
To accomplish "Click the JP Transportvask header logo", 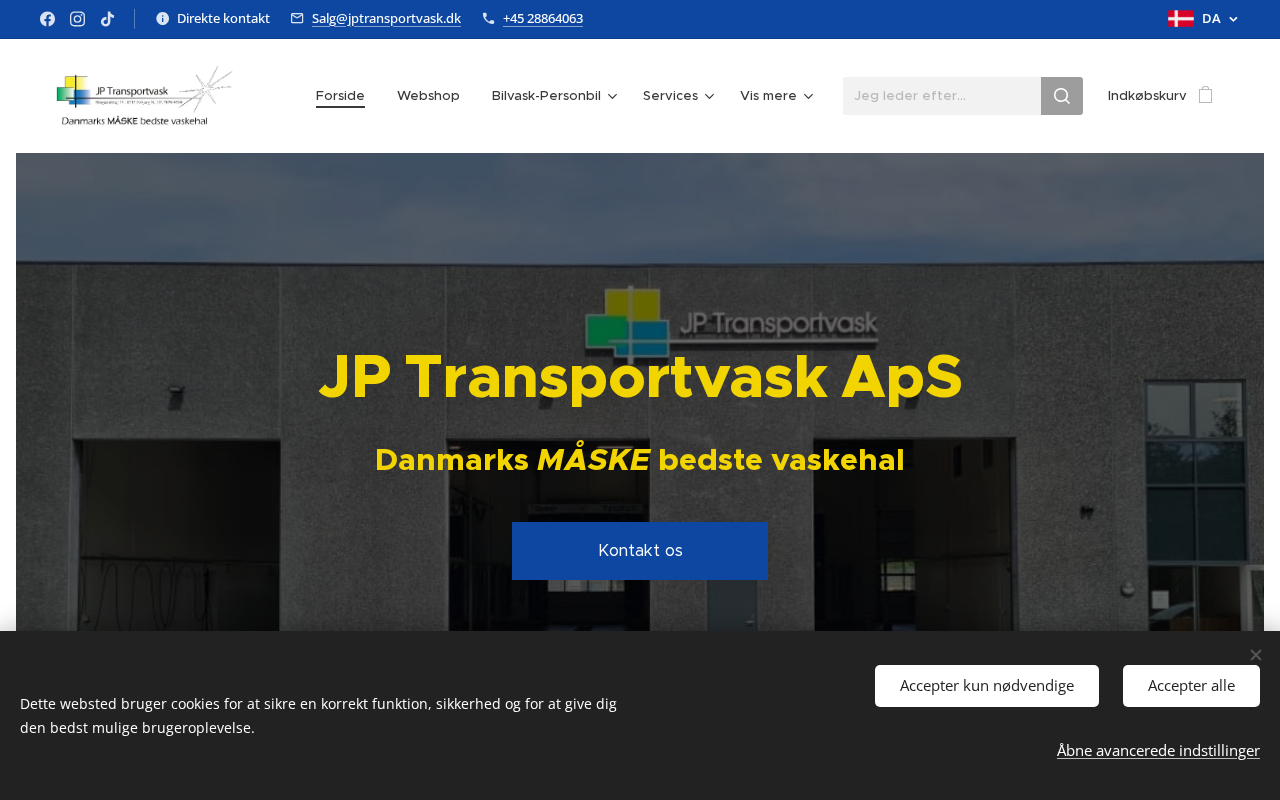I will 144,96.
